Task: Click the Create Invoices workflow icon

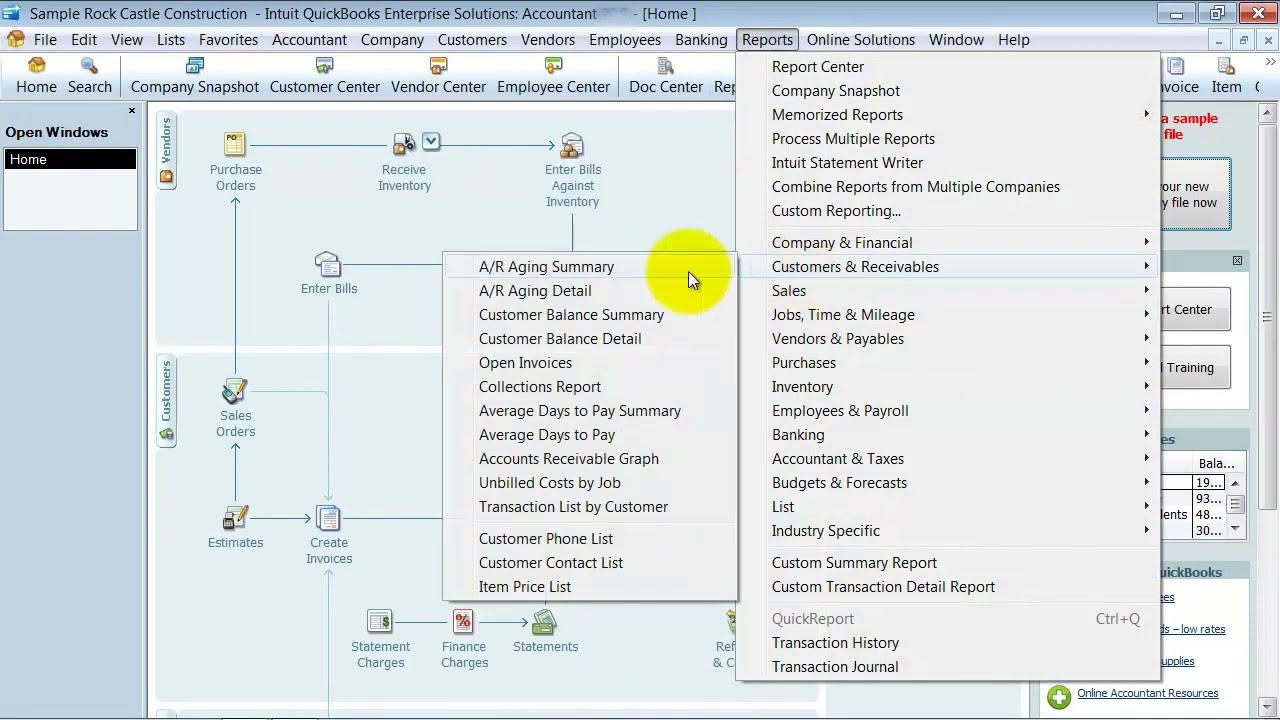Action: pyautogui.click(x=328, y=518)
